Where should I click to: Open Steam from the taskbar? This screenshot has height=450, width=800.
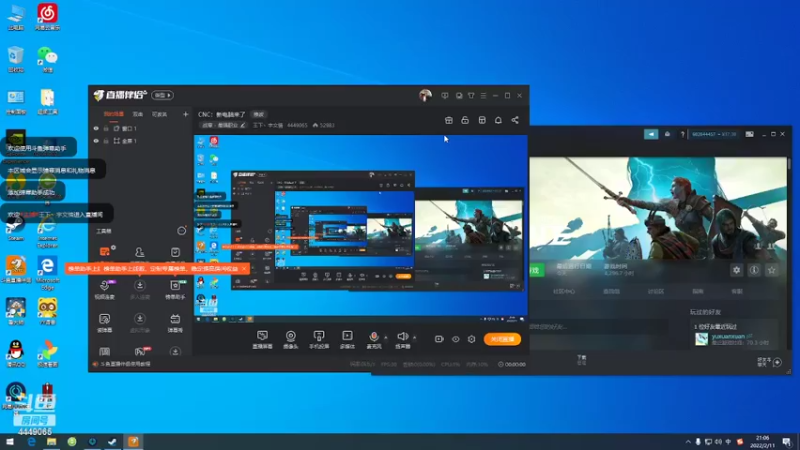(112, 442)
